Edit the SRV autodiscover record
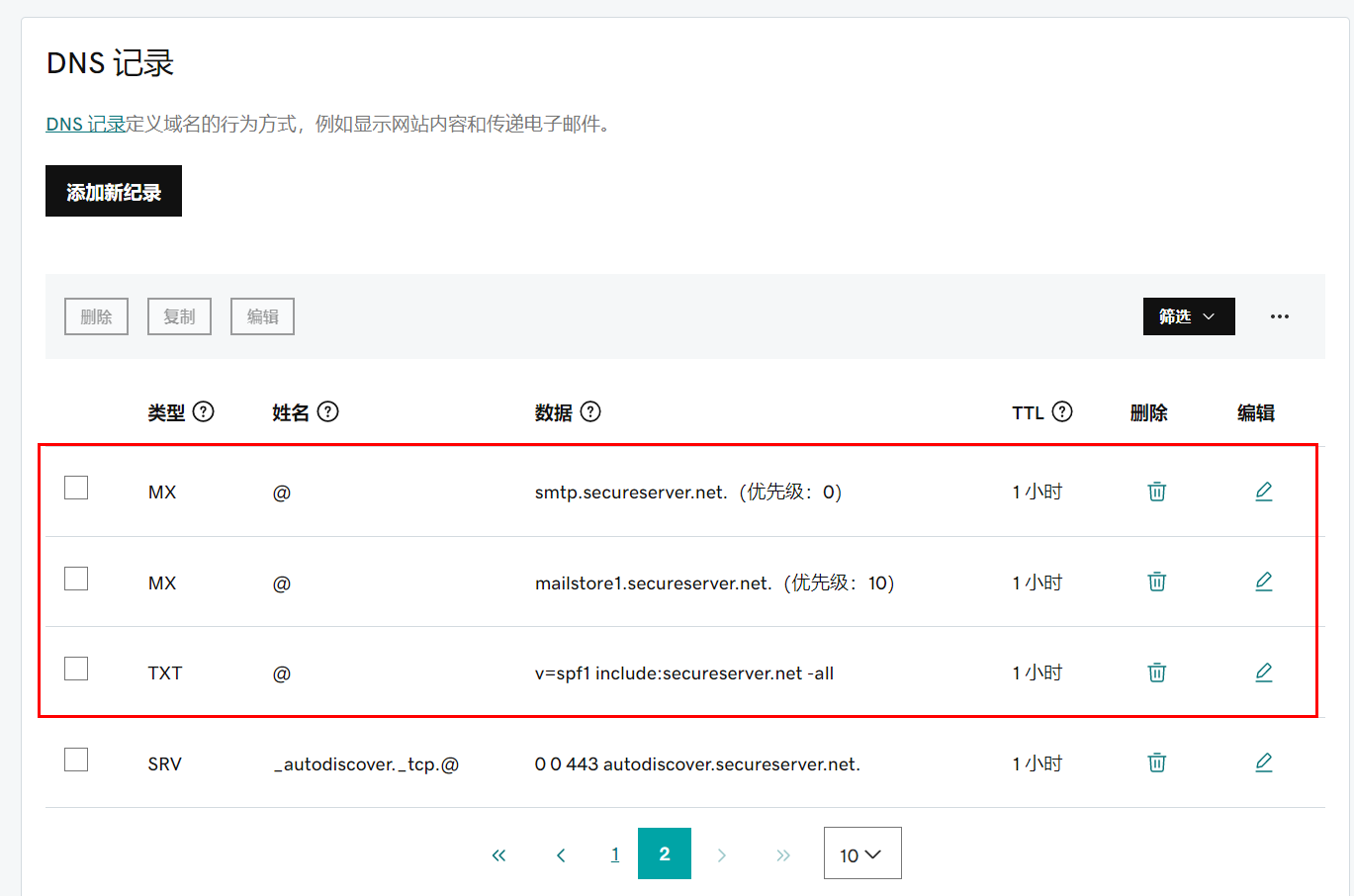Viewport: 1354px width, 896px height. [x=1263, y=762]
